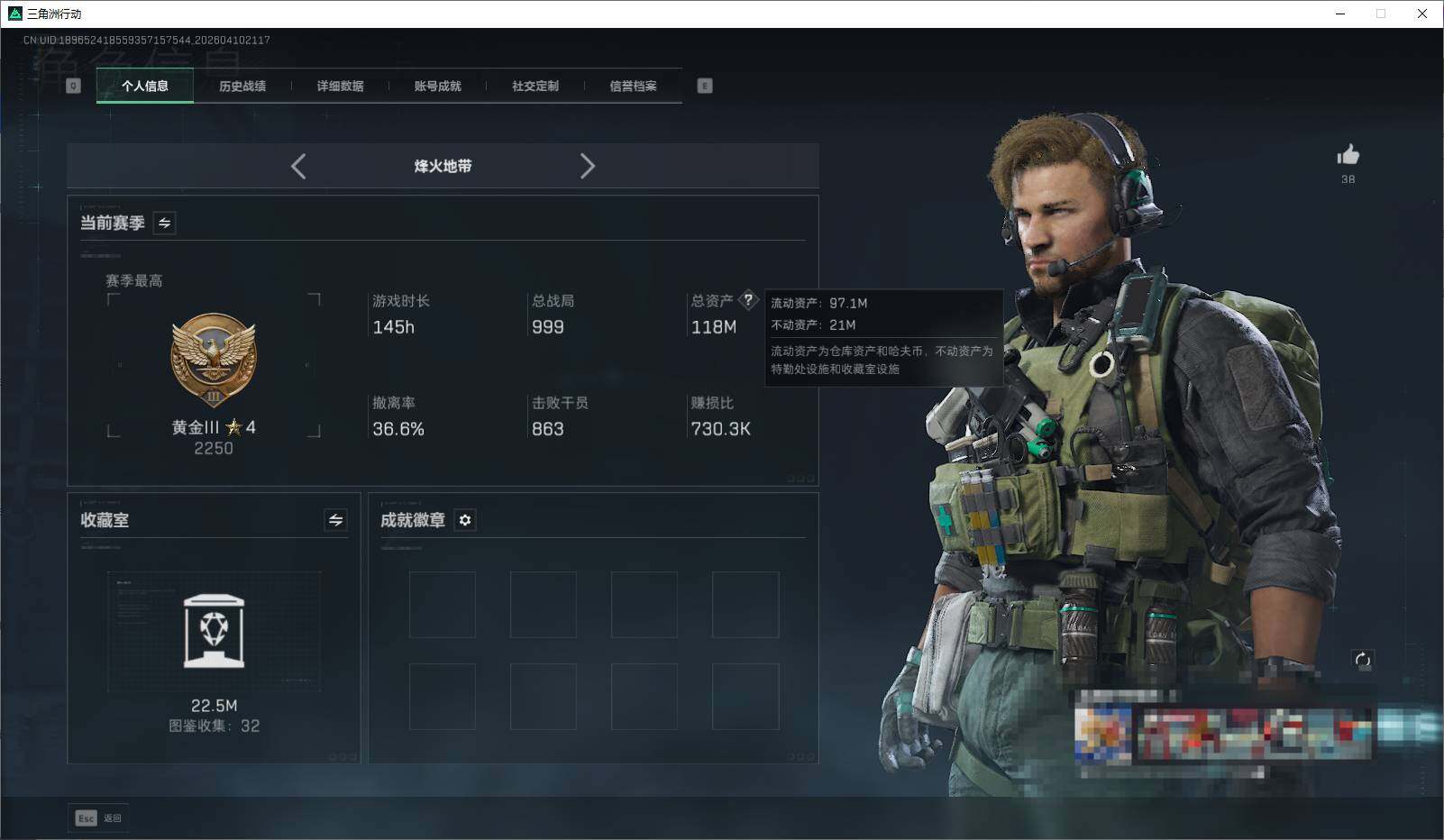The height and width of the screenshot is (840, 1444).
Task: Click the E tab-switch button
Action: coord(705,85)
